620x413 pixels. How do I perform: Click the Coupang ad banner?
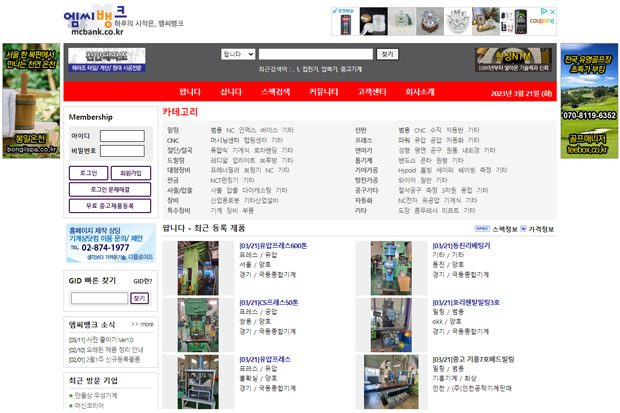pyautogui.click(x=444, y=21)
